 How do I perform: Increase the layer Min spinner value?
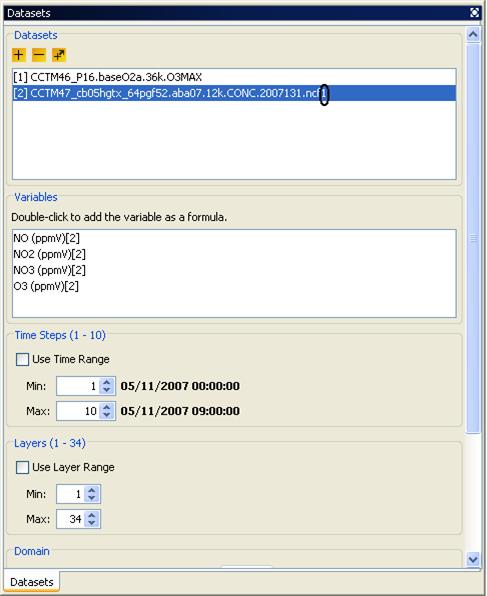click(x=92, y=490)
